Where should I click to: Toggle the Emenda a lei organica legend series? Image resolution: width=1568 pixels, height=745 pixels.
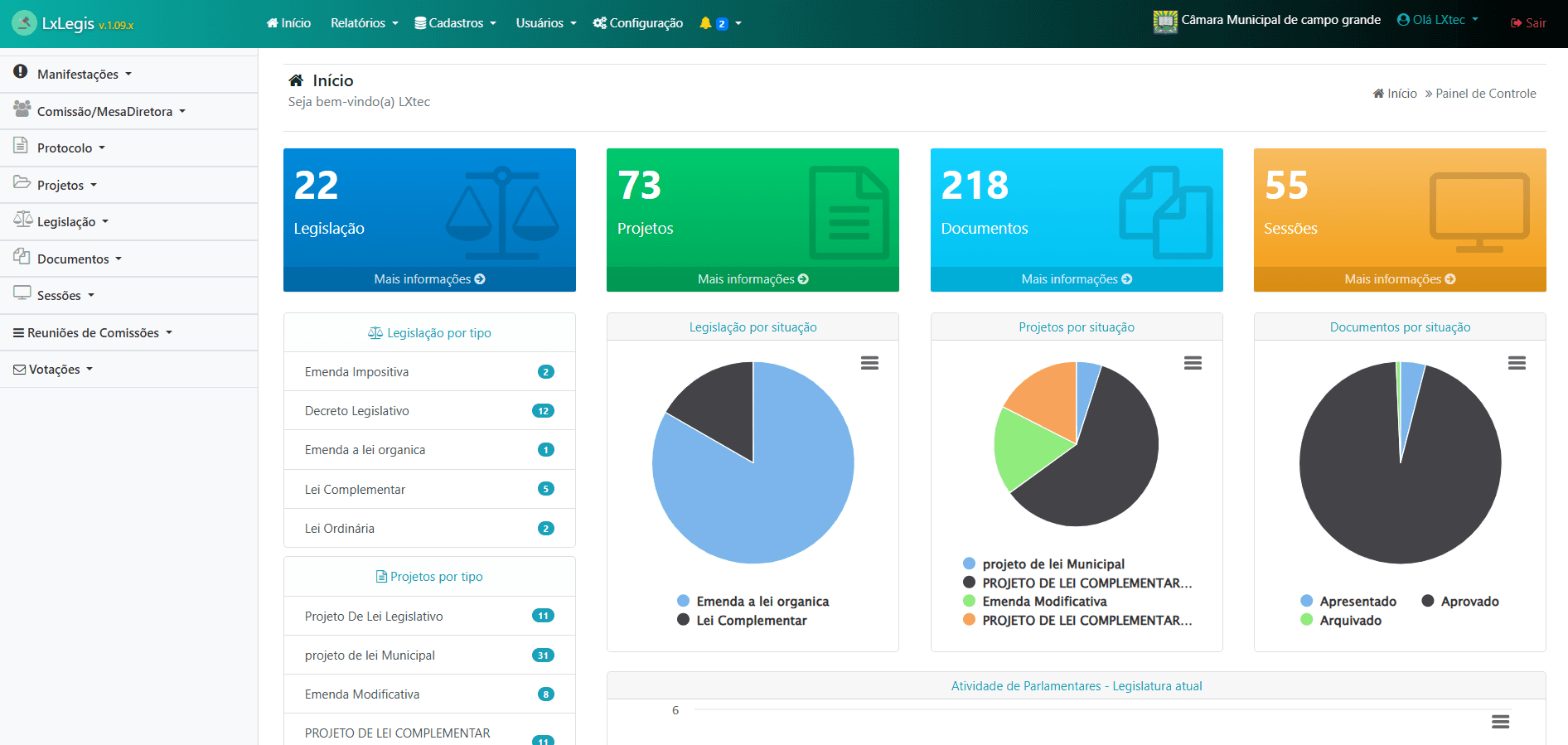762,602
